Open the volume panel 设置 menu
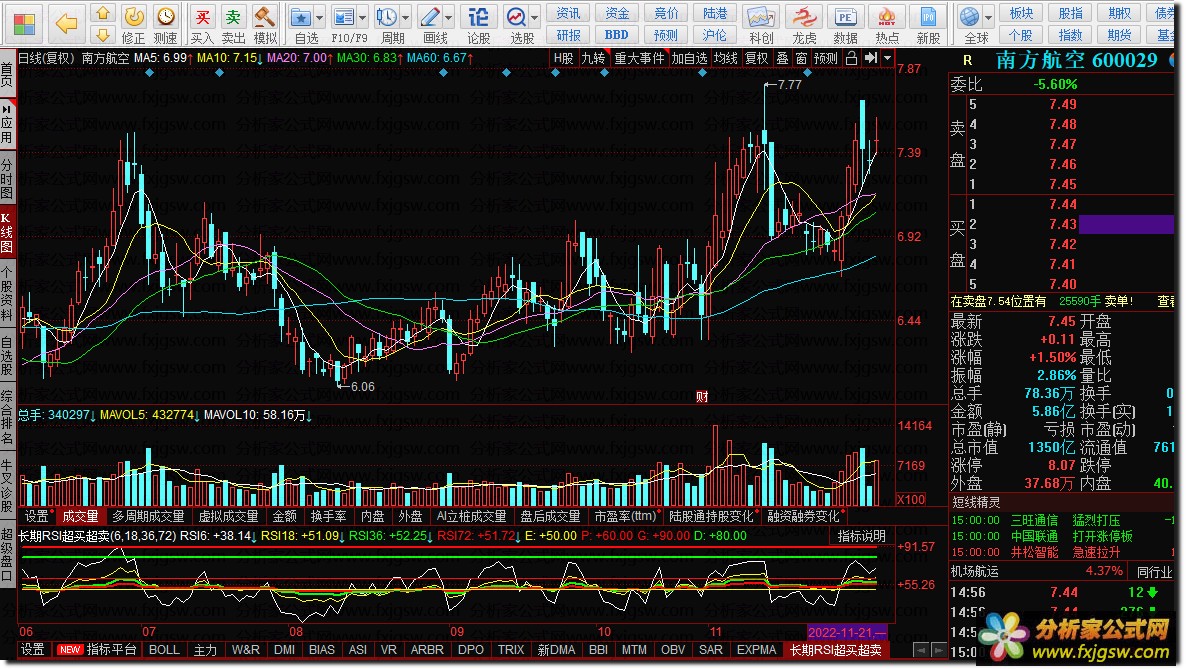 coord(36,516)
